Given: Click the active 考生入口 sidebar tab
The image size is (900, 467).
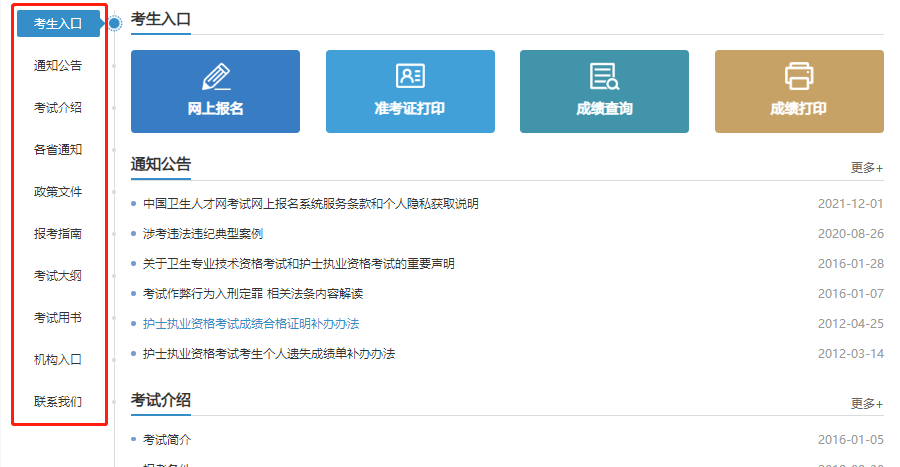Looking at the screenshot, I should coord(58,24).
